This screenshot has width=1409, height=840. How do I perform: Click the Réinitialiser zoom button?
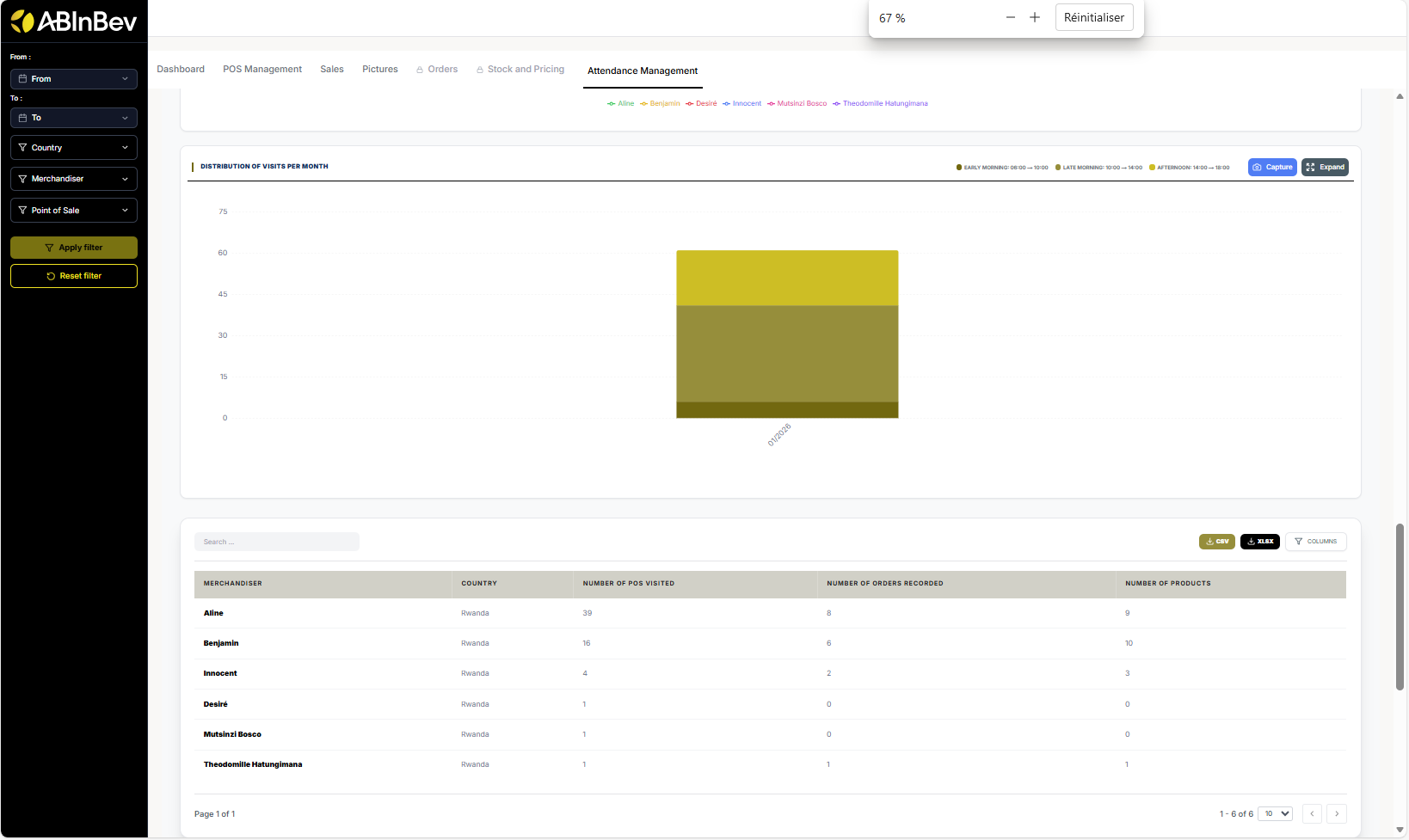(x=1093, y=18)
